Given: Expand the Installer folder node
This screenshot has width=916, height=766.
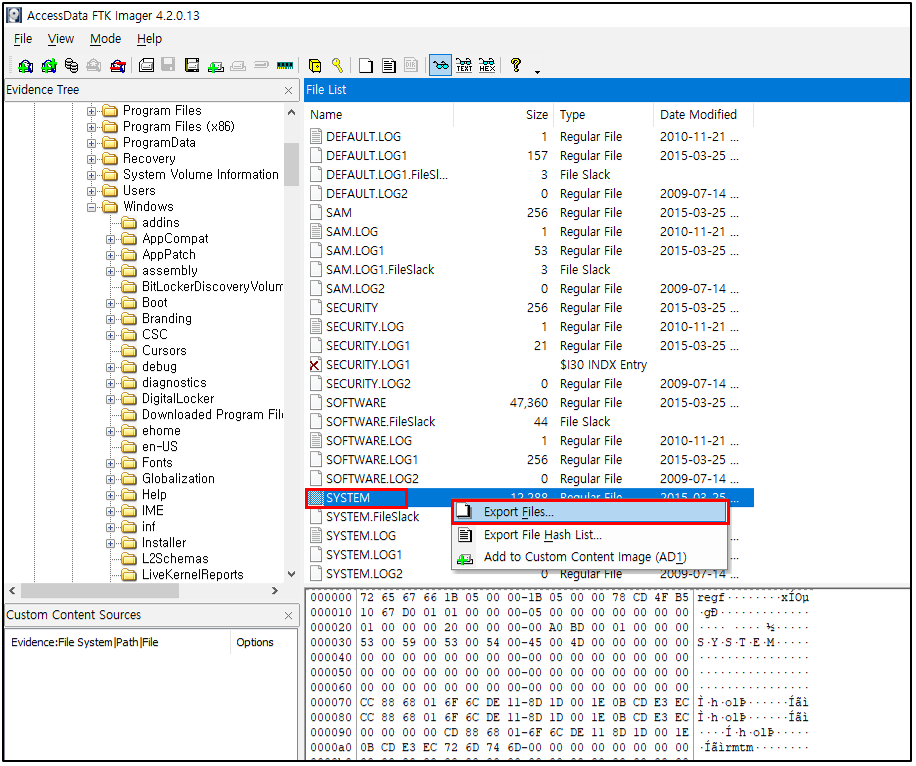Looking at the screenshot, I should pos(110,543).
